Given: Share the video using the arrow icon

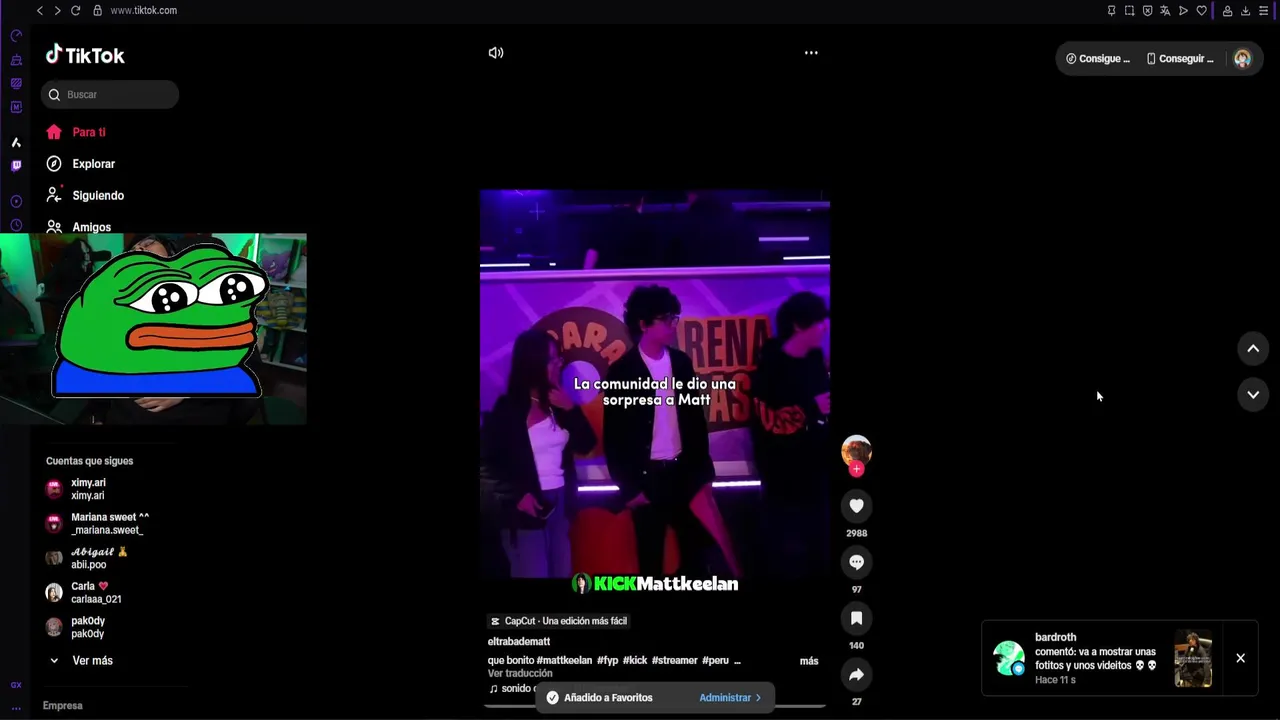Looking at the screenshot, I should click(856, 675).
